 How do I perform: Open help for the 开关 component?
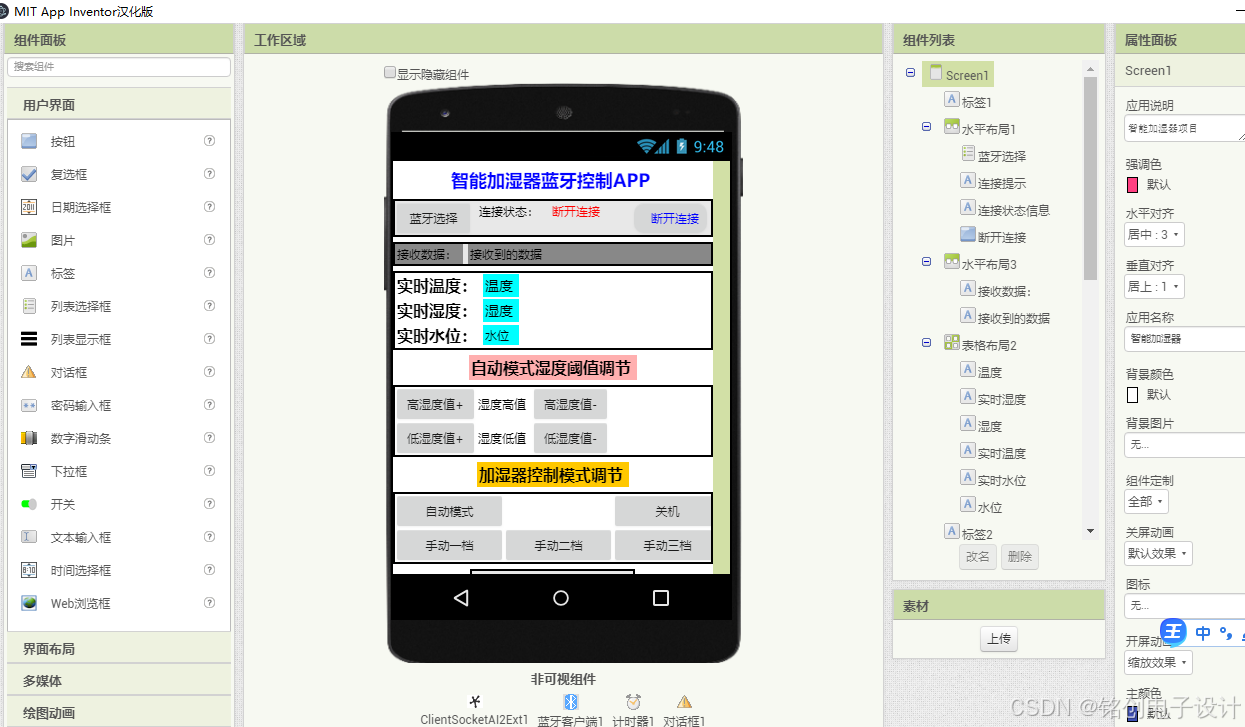tap(209, 504)
